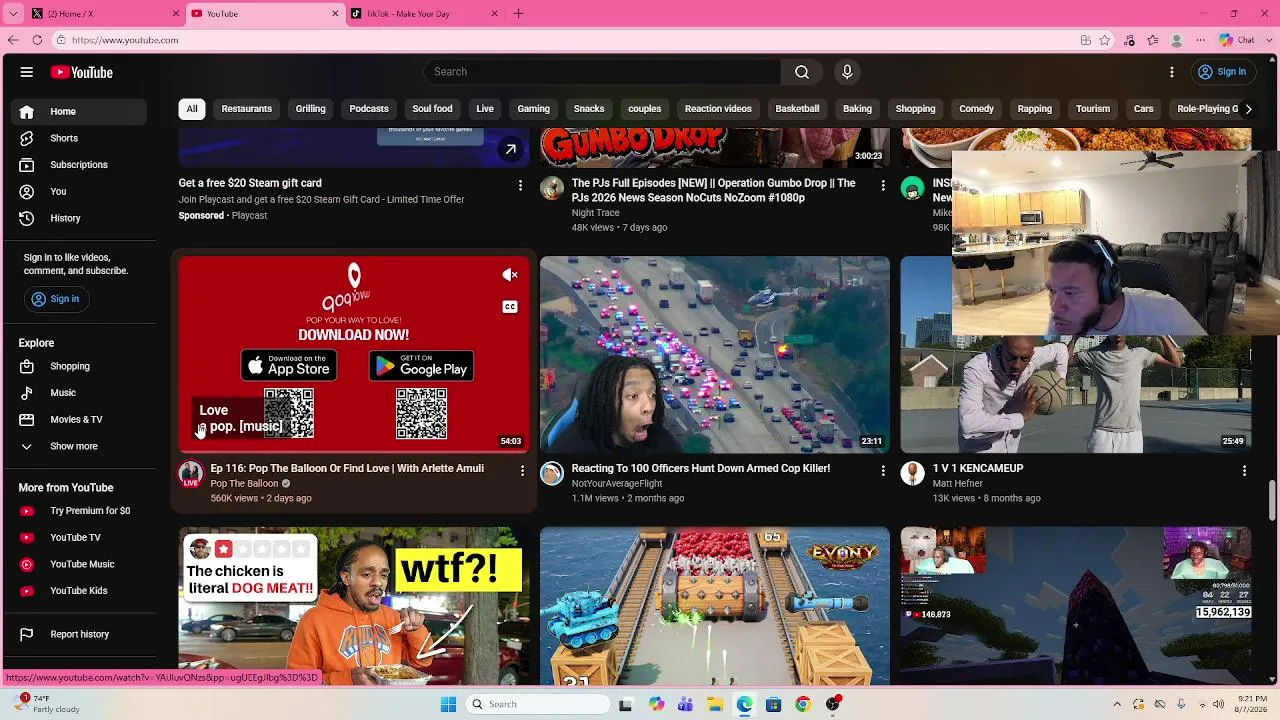The height and width of the screenshot is (720, 1280).
Task: Open options for Reacting To 100 Officers video
Action: tap(882, 470)
